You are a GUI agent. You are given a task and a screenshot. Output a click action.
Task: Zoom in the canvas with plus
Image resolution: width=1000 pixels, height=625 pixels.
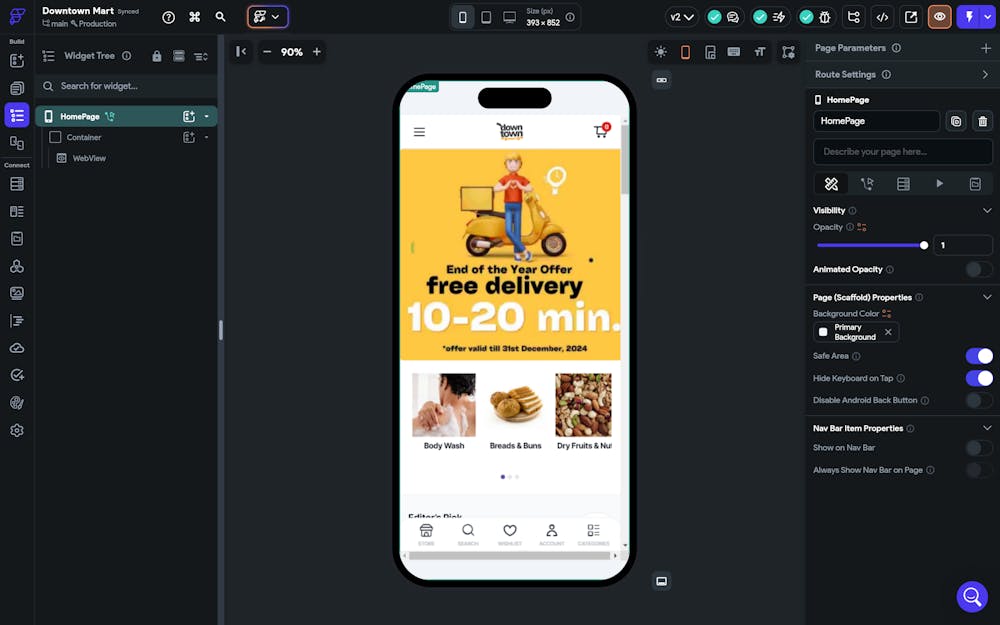click(316, 52)
